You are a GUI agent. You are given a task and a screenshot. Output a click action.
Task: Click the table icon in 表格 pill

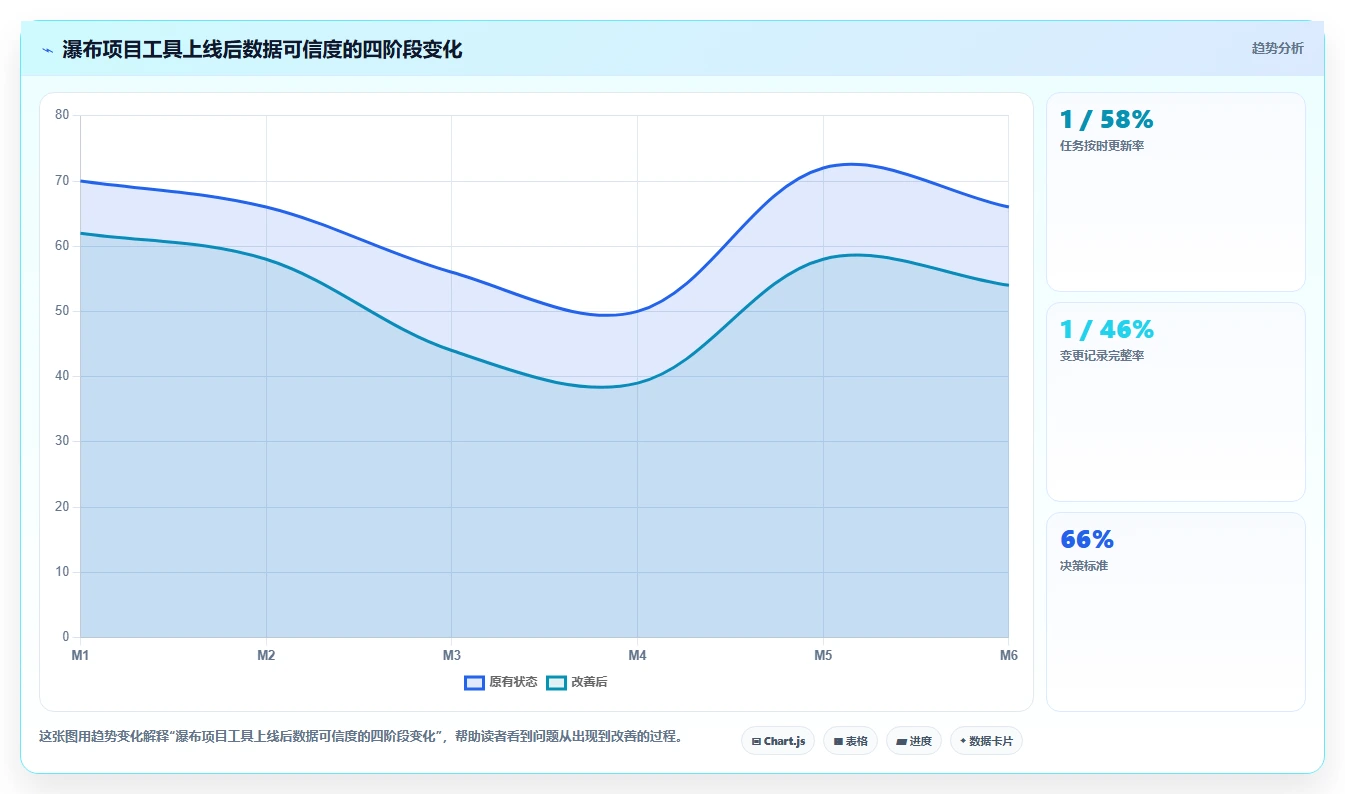[838, 742]
